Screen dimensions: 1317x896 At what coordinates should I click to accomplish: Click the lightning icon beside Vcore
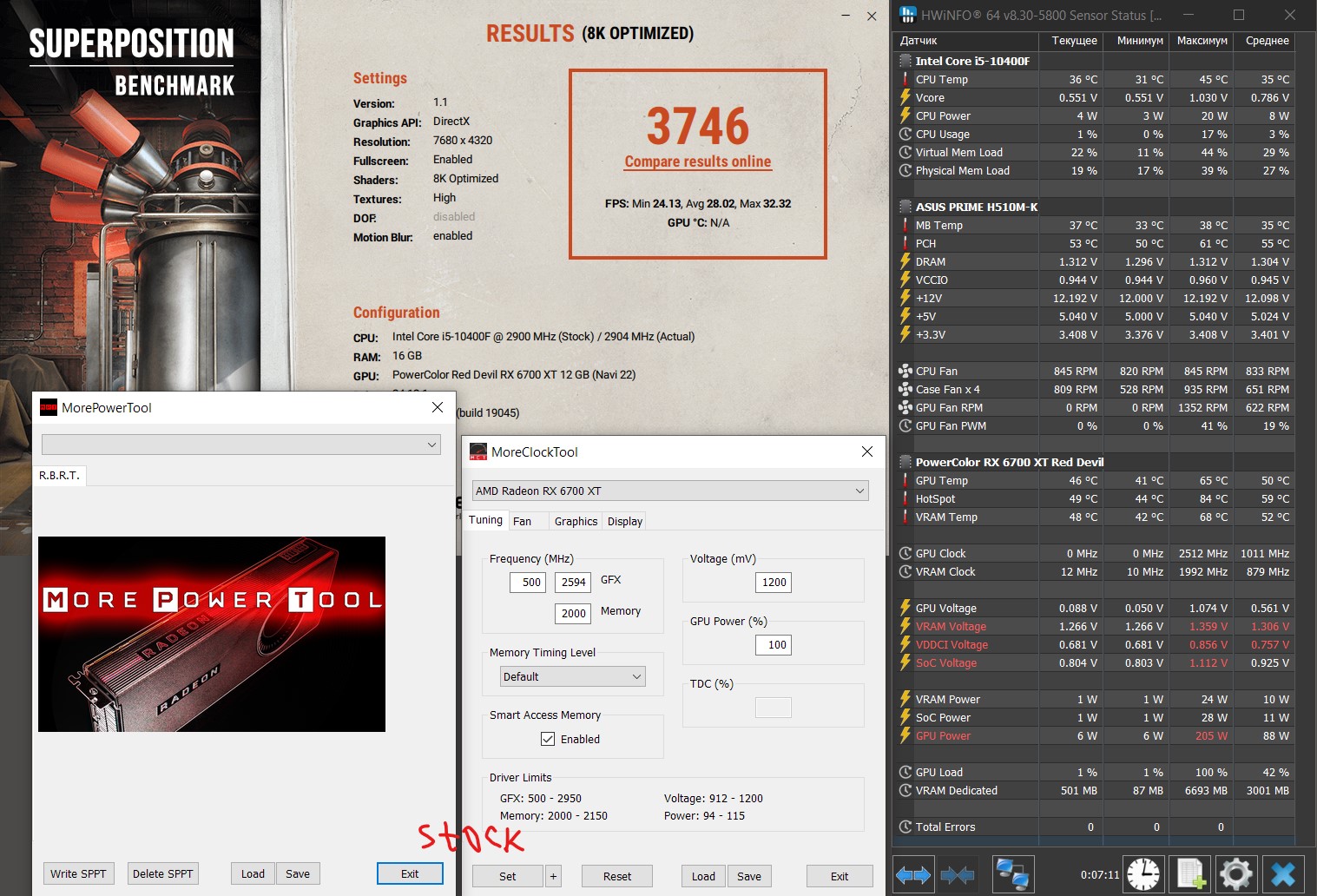[x=905, y=97]
